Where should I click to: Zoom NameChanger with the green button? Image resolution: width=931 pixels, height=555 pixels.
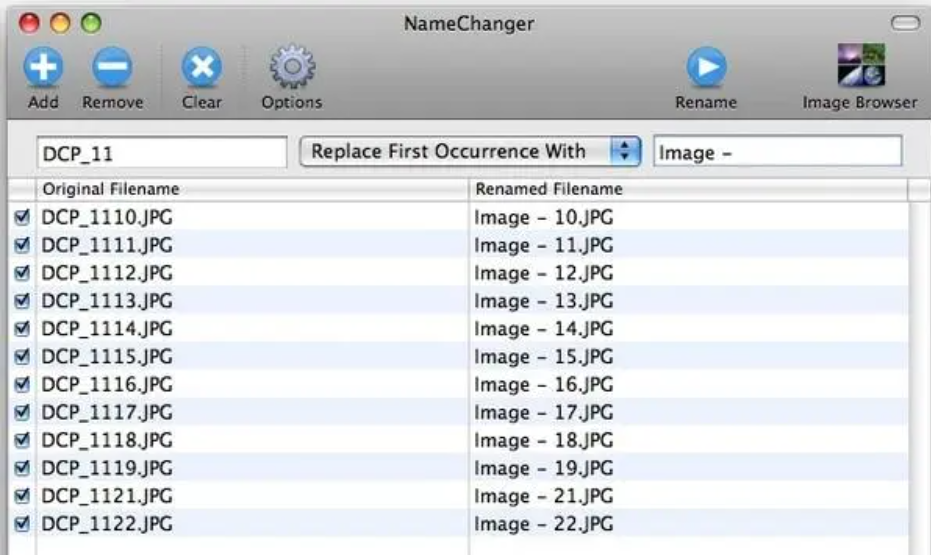(x=91, y=23)
